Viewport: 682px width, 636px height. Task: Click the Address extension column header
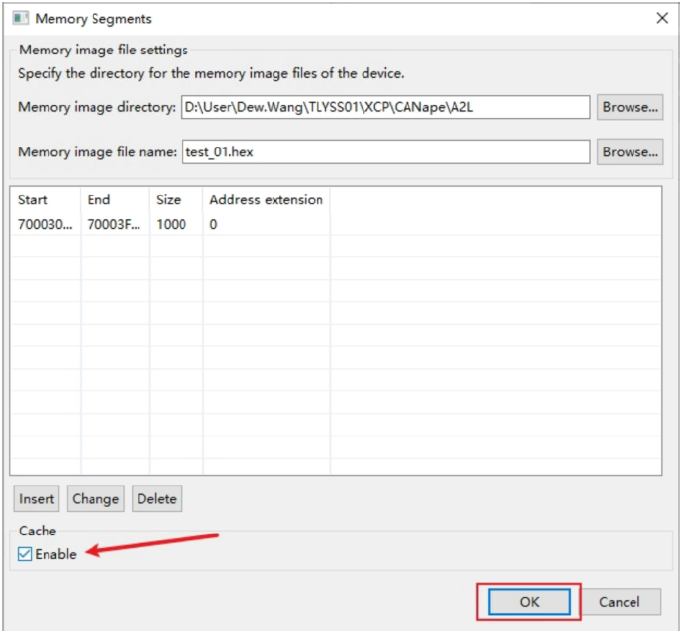[266, 200]
